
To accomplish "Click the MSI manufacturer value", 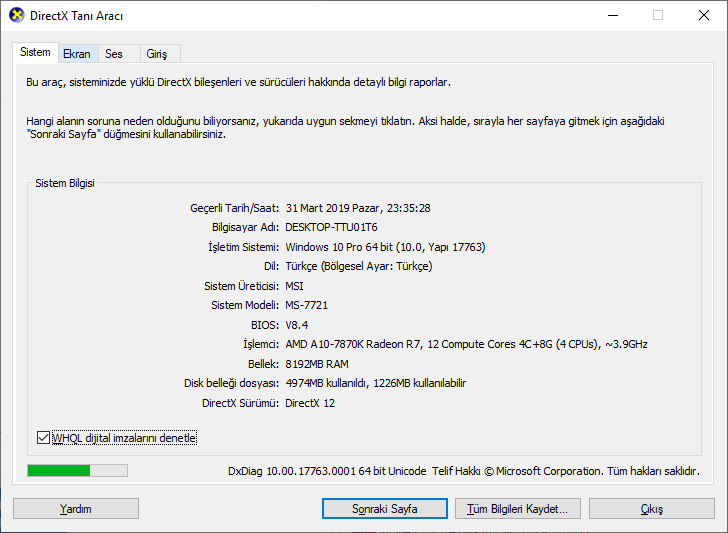I will [x=294, y=286].
